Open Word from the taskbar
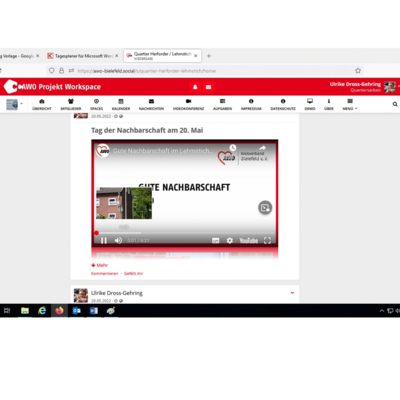This screenshot has height=400, width=400. [x=94, y=311]
